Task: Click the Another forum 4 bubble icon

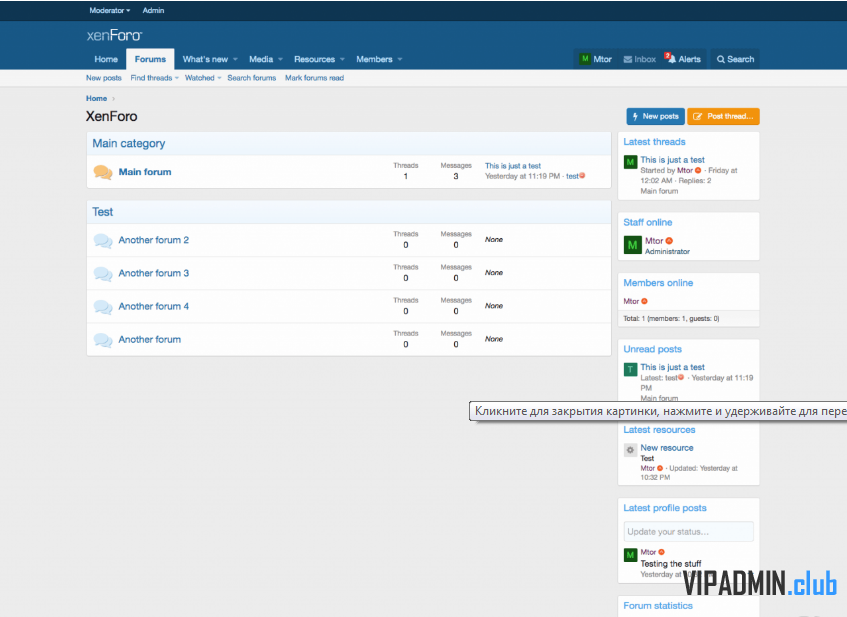Action: point(103,307)
